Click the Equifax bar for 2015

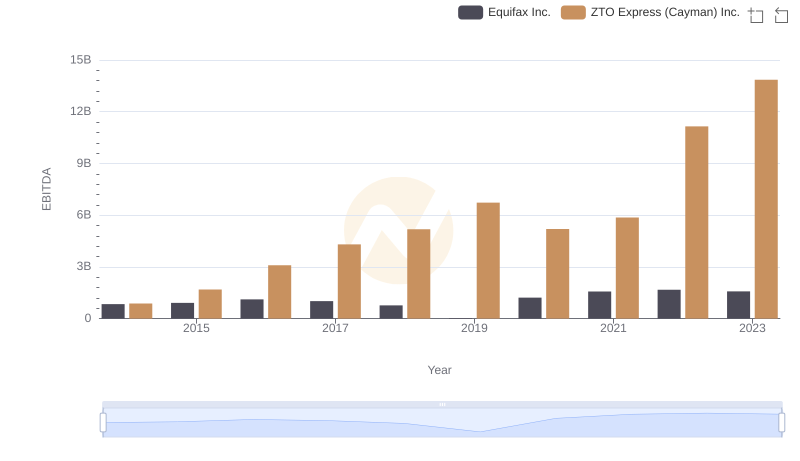[183, 311]
